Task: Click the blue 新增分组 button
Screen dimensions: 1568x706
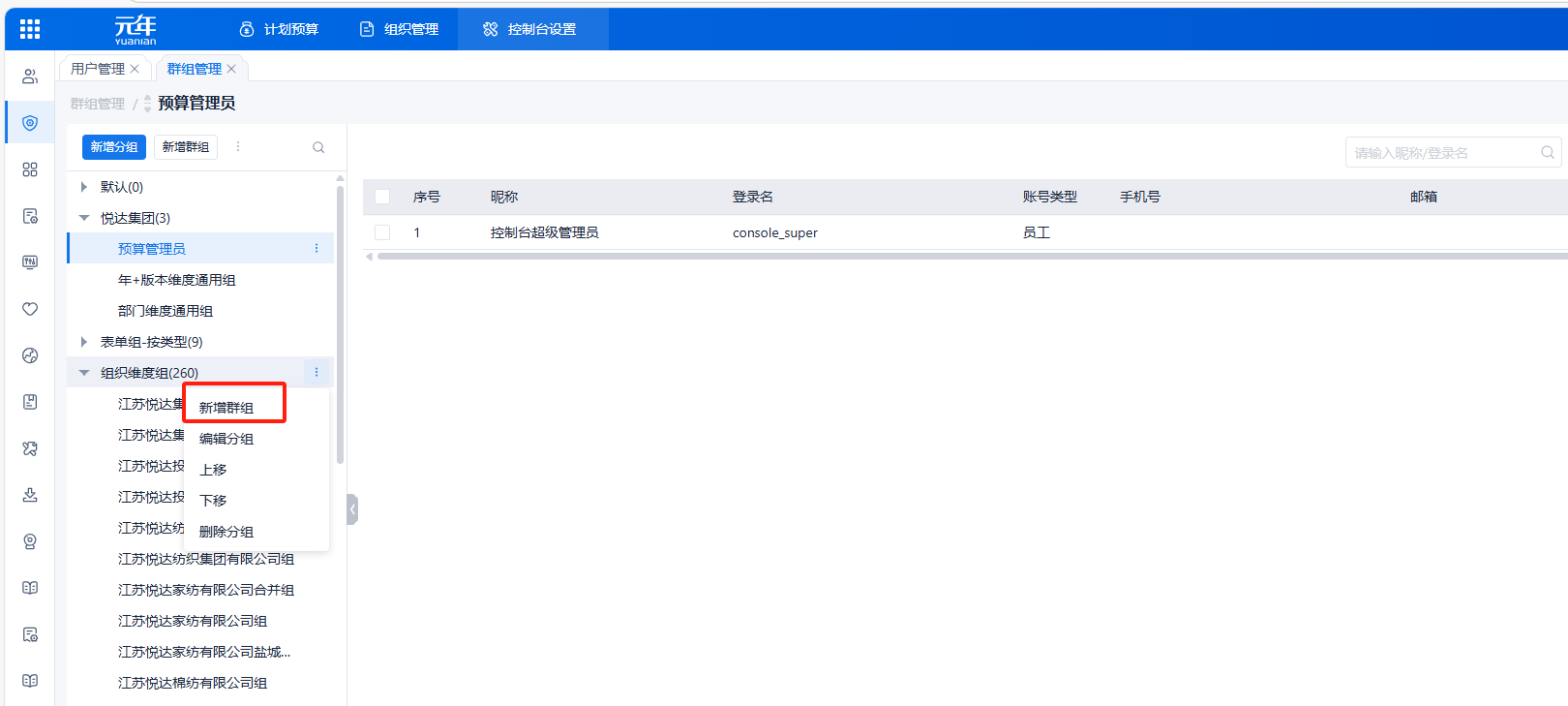Action: click(x=113, y=147)
